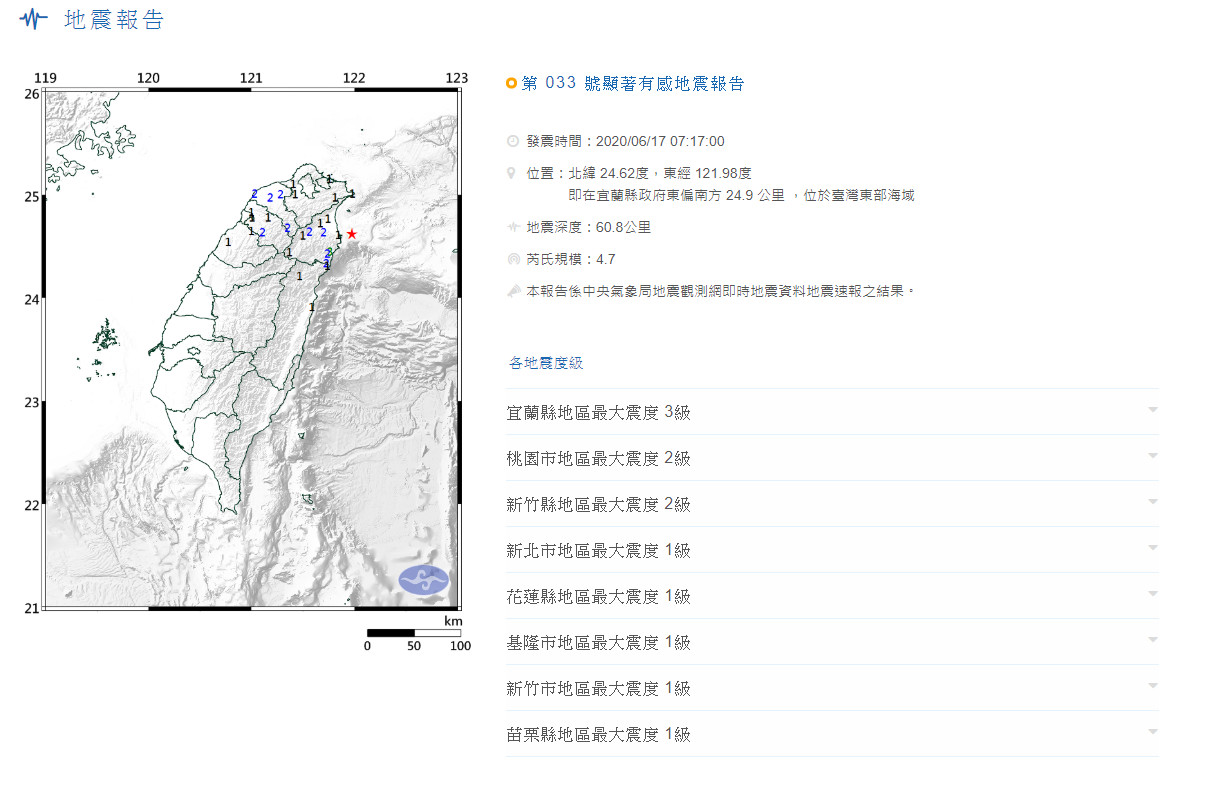Screen dimensions: 1225x797
Task: Click the magnitude icon beside 芮氏規模
Action: point(513,260)
